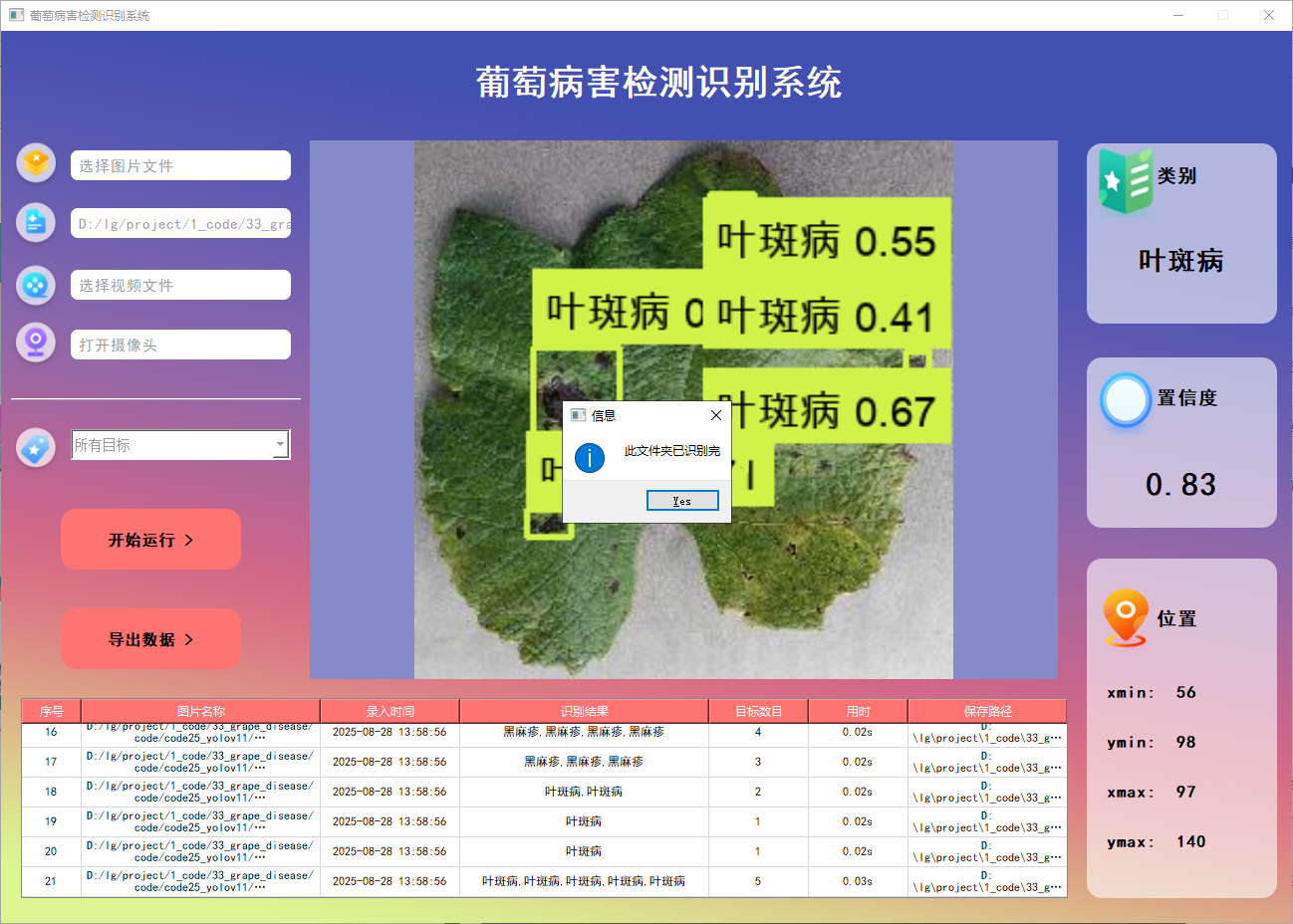Select row 21 index cell
This screenshot has width=1293, height=924.
(52, 881)
